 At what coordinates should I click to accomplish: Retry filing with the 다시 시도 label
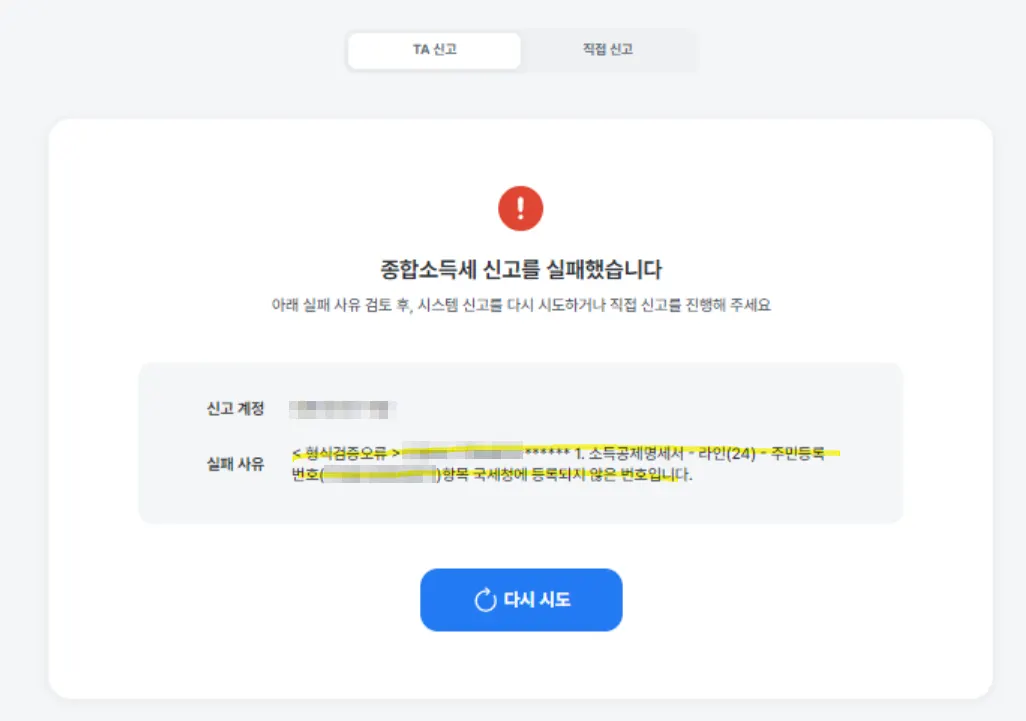pos(537,600)
